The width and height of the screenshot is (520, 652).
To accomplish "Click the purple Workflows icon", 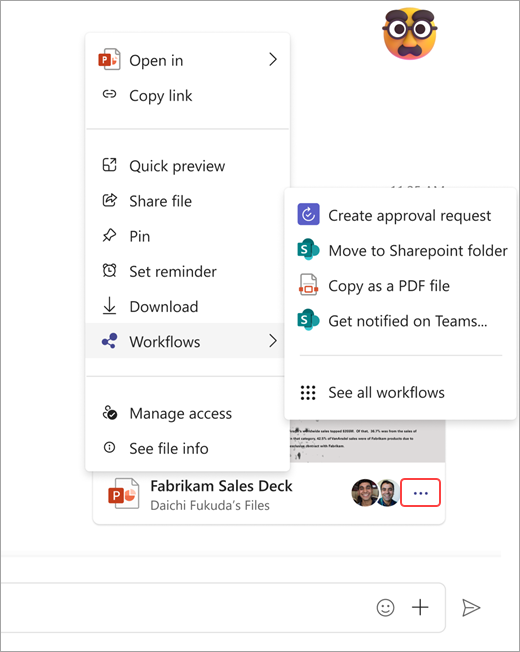I will 109,341.
